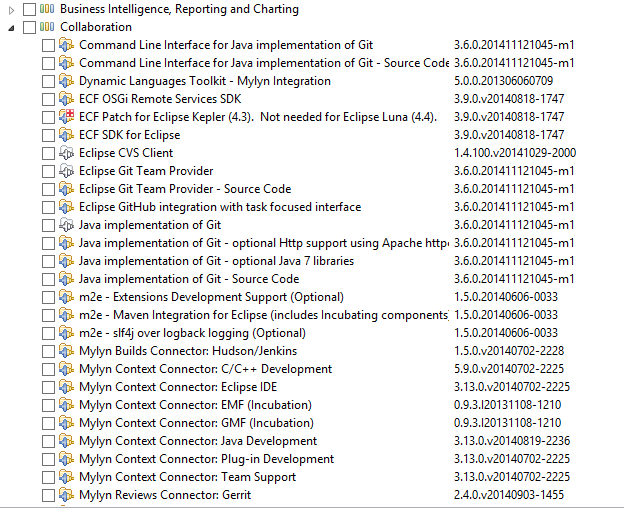Select 'Mylyn Context Connector: Team Support' row
This screenshot has height=508, width=624.
[x=187, y=477]
